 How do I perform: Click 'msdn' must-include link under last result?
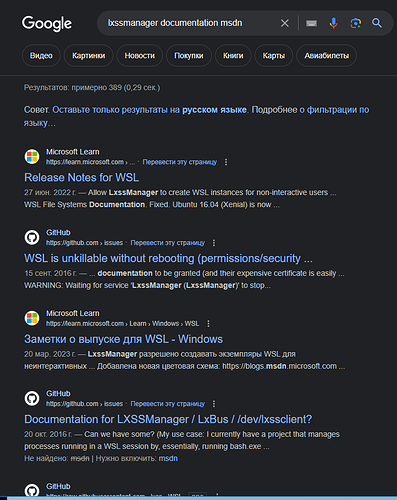(x=168, y=458)
